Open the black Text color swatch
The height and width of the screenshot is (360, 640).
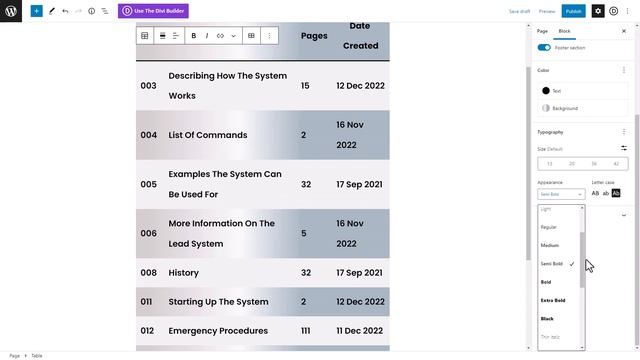coord(546,91)
